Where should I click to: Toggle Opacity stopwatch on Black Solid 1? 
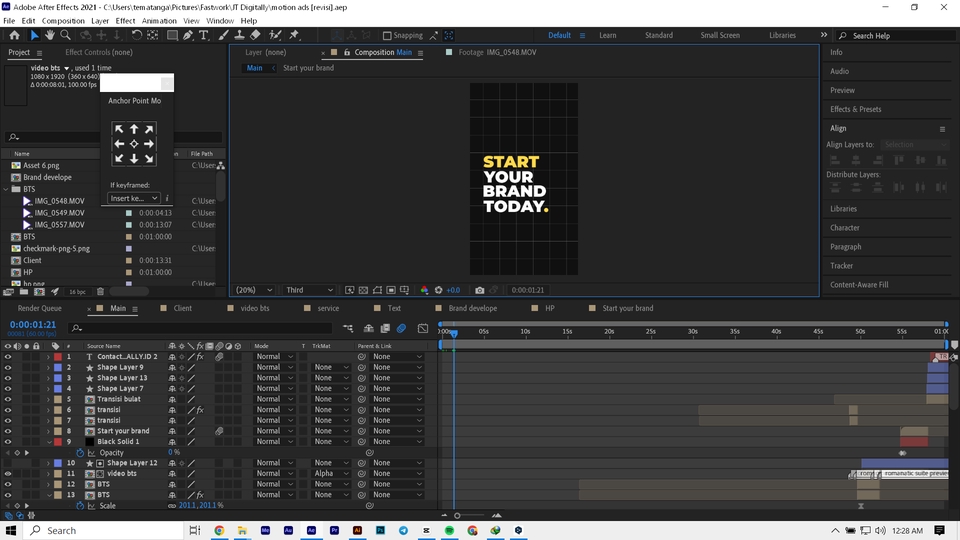click(80, 452)
